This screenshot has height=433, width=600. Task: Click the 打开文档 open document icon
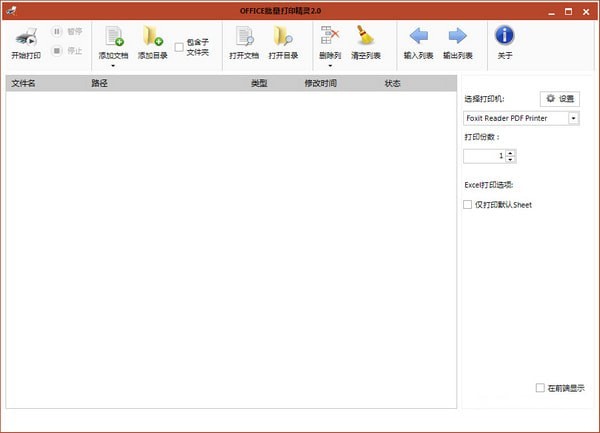pyautogui.click(x=243, y=38)
